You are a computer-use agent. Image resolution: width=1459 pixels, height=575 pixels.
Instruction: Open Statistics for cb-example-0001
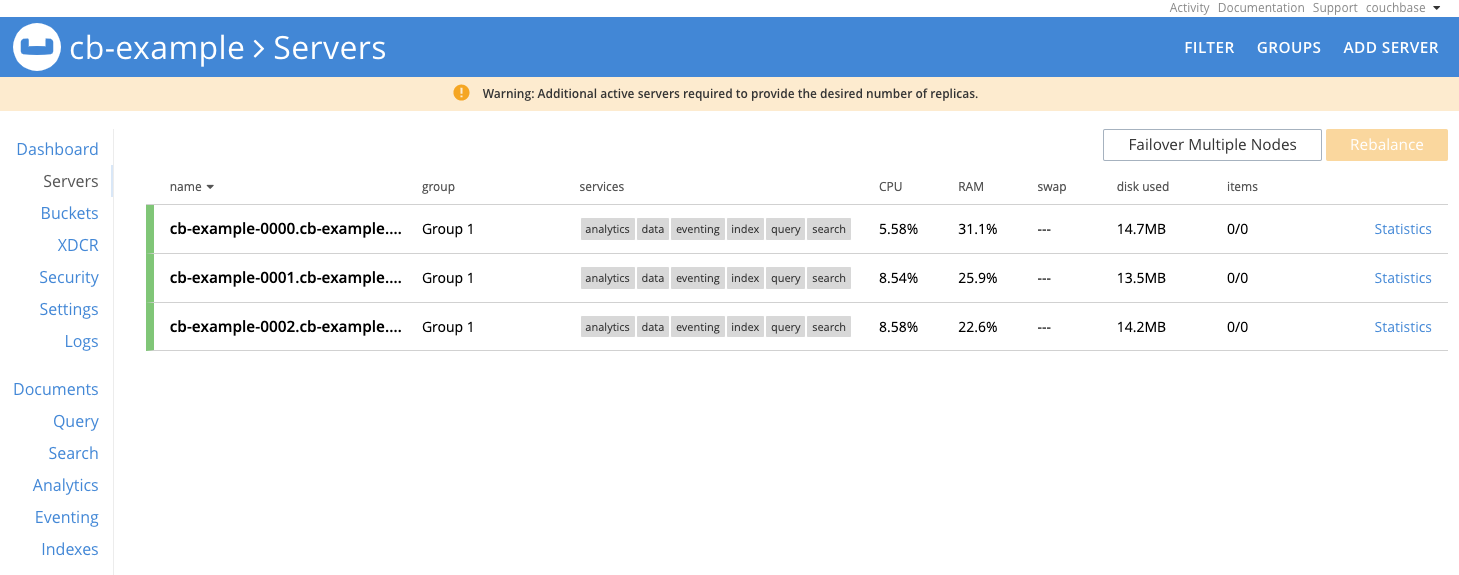[1402, 278]
